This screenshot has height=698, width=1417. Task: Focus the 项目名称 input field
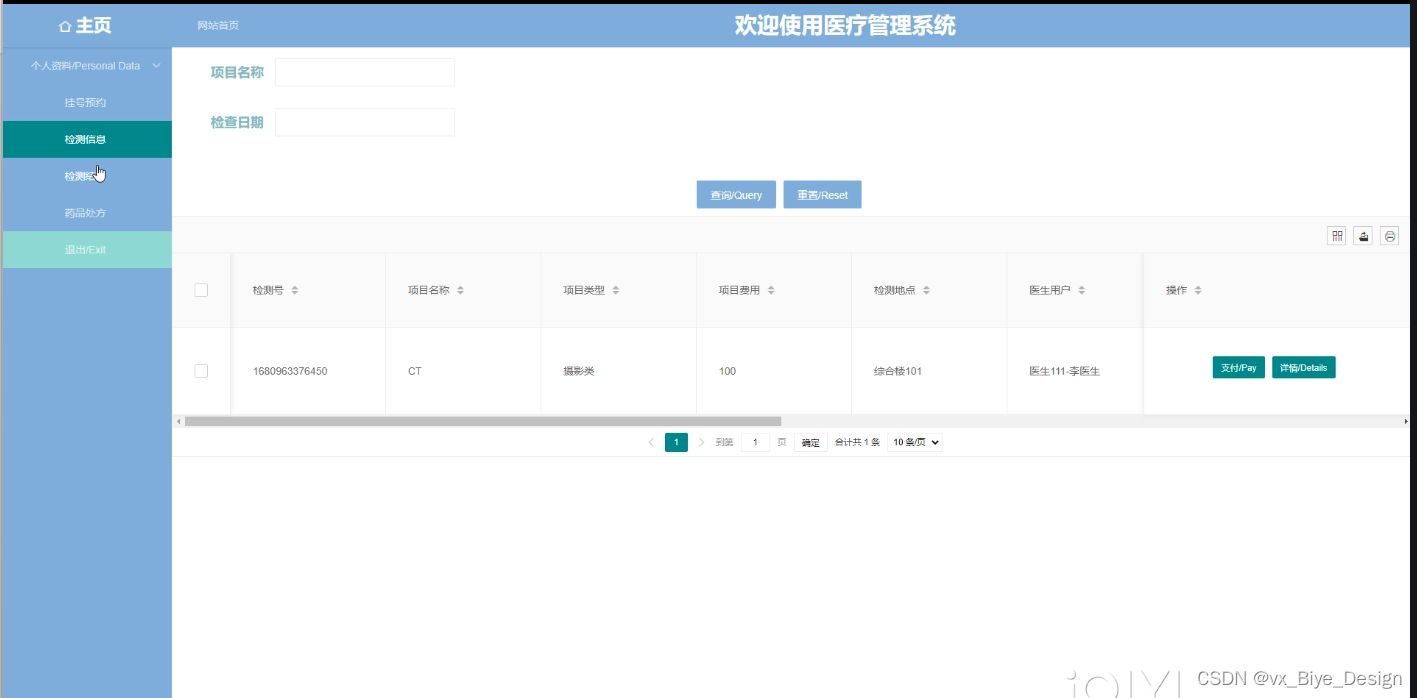click(x=365, y=73)
